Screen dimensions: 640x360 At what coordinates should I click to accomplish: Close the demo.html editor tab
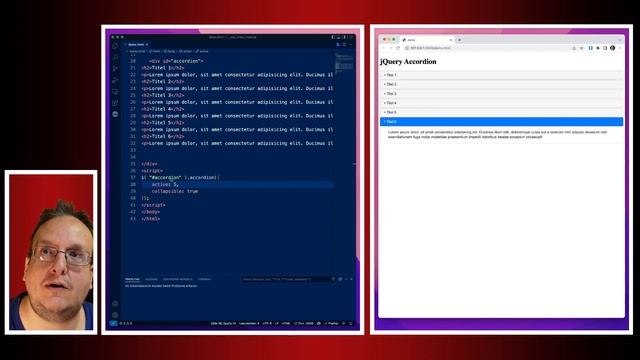(147, 44)
